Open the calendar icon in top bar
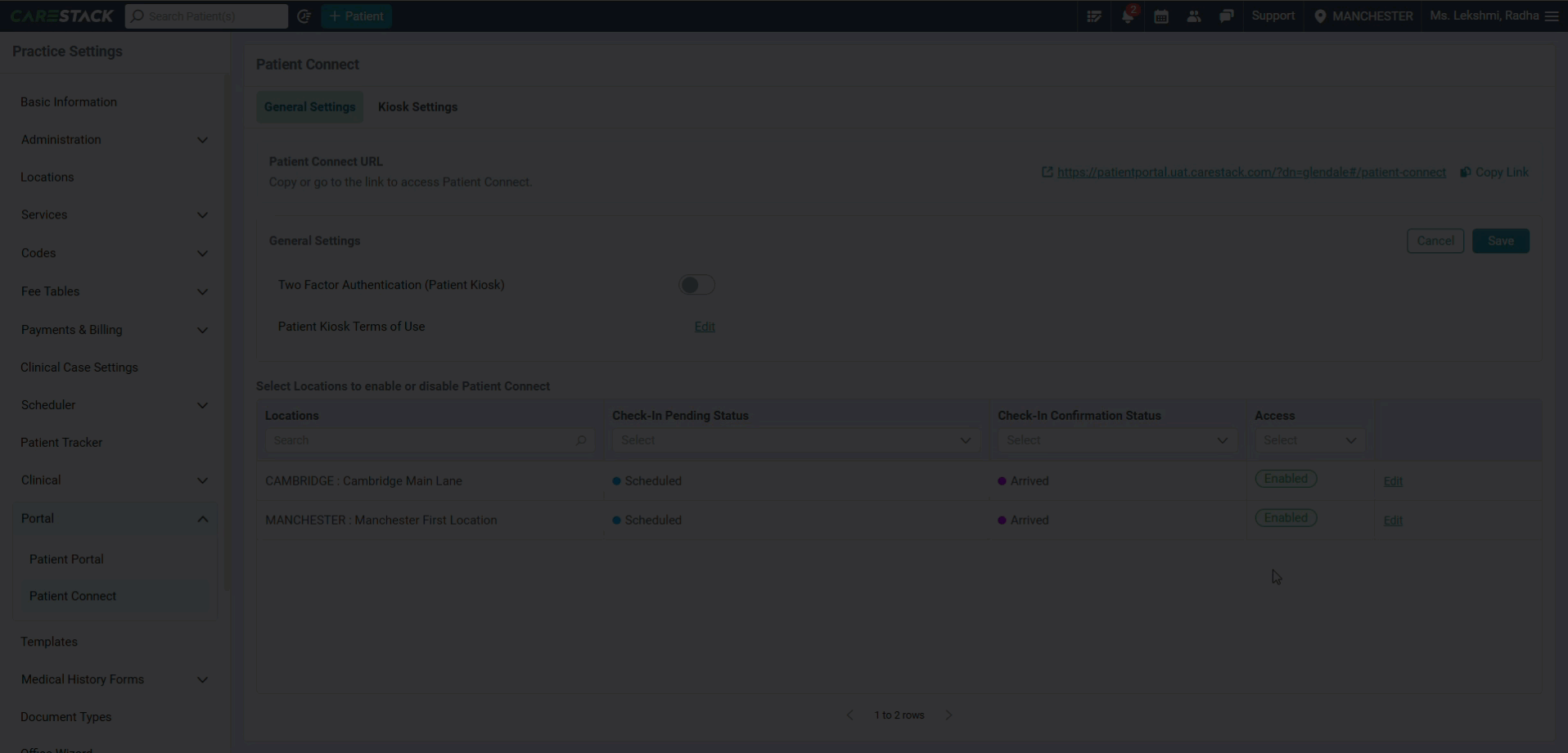The image size is (1568, 753). 1160,16
